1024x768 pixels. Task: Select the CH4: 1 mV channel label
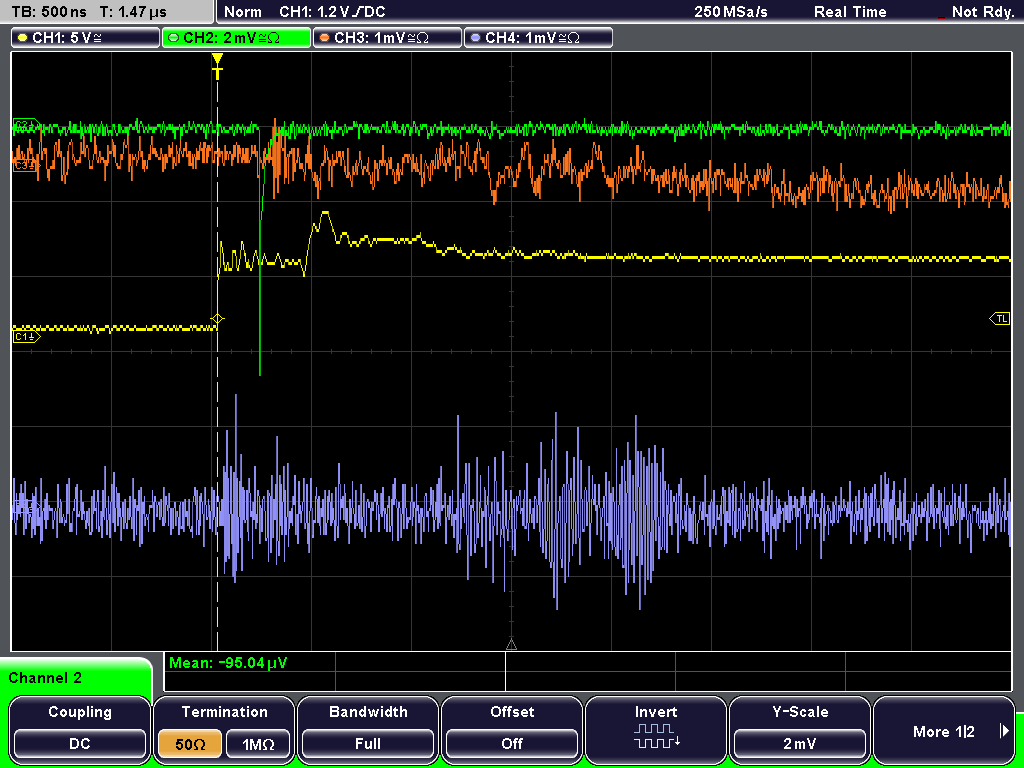[538, 38]
